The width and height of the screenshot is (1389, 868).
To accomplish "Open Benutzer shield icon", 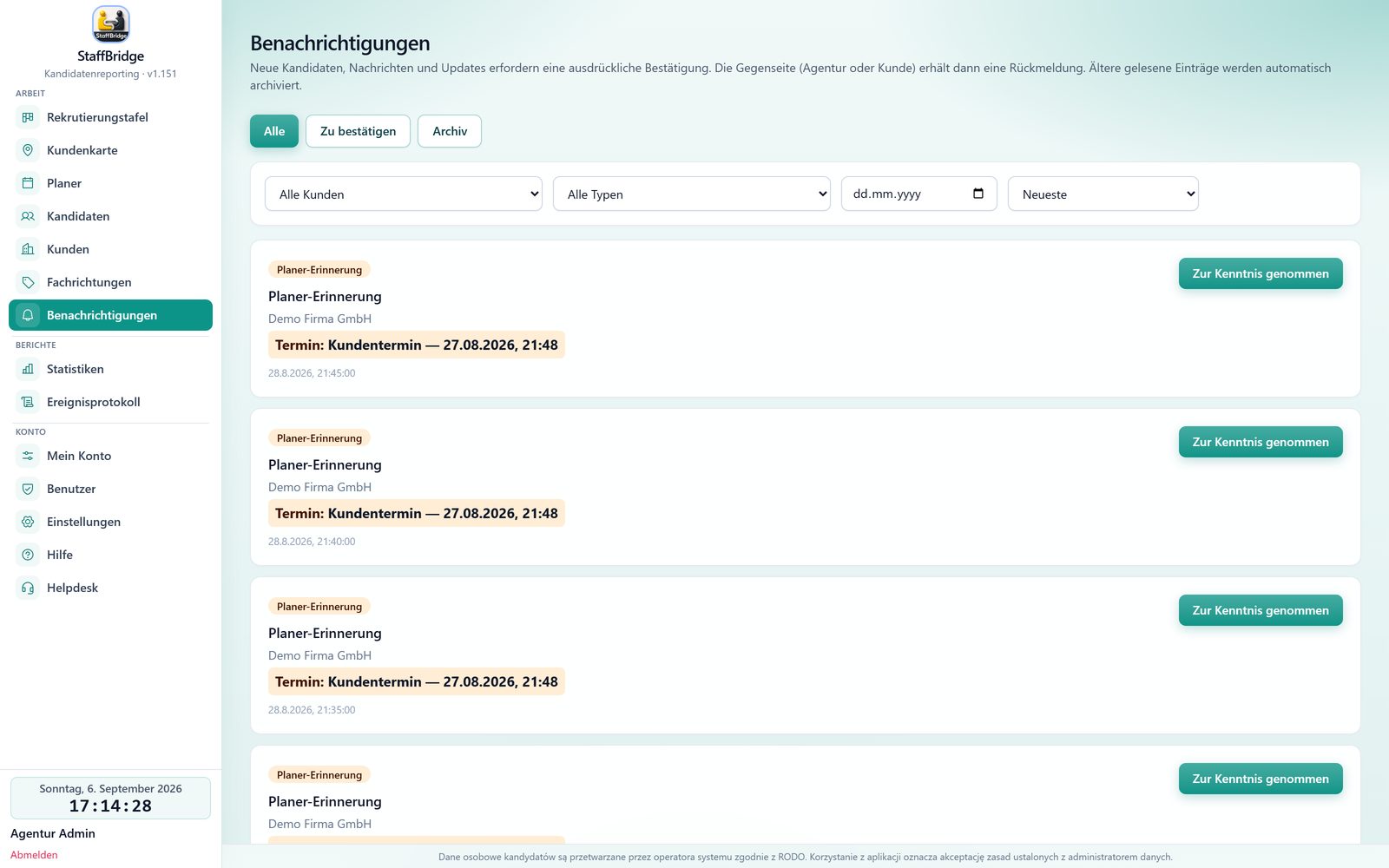I will pos(28,489).
